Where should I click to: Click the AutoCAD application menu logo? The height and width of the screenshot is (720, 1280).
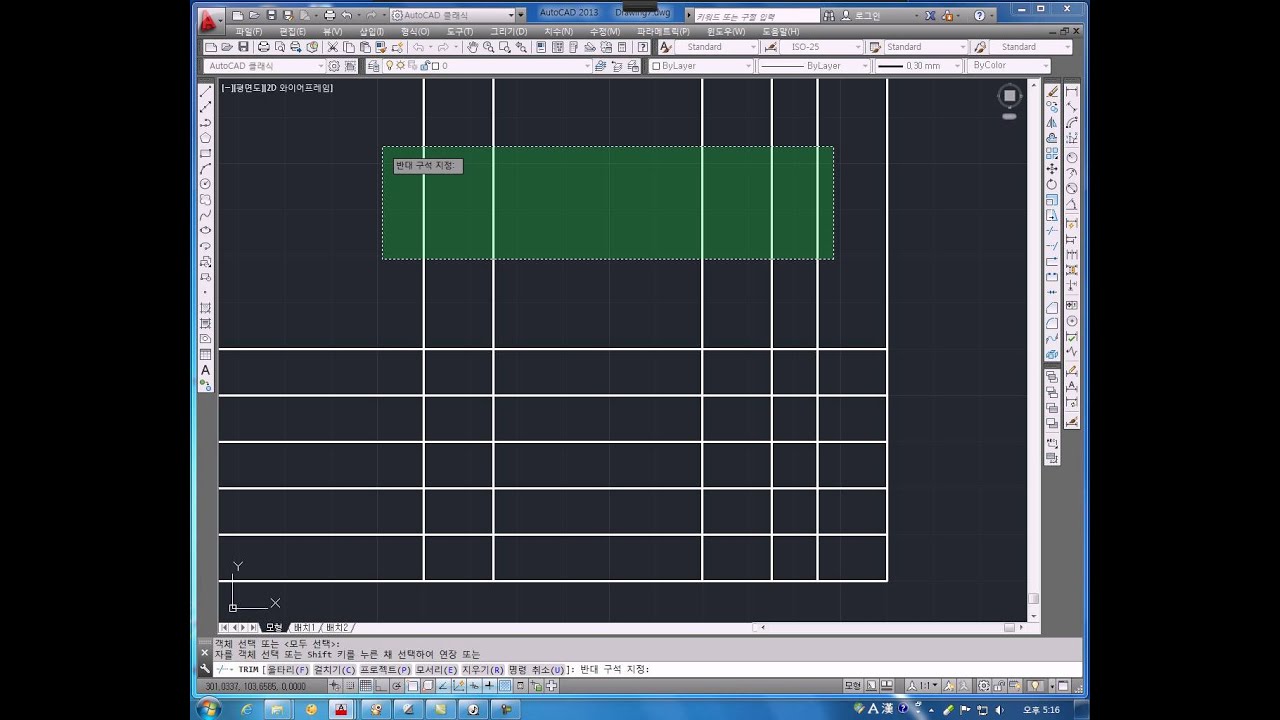coord(209,20)
